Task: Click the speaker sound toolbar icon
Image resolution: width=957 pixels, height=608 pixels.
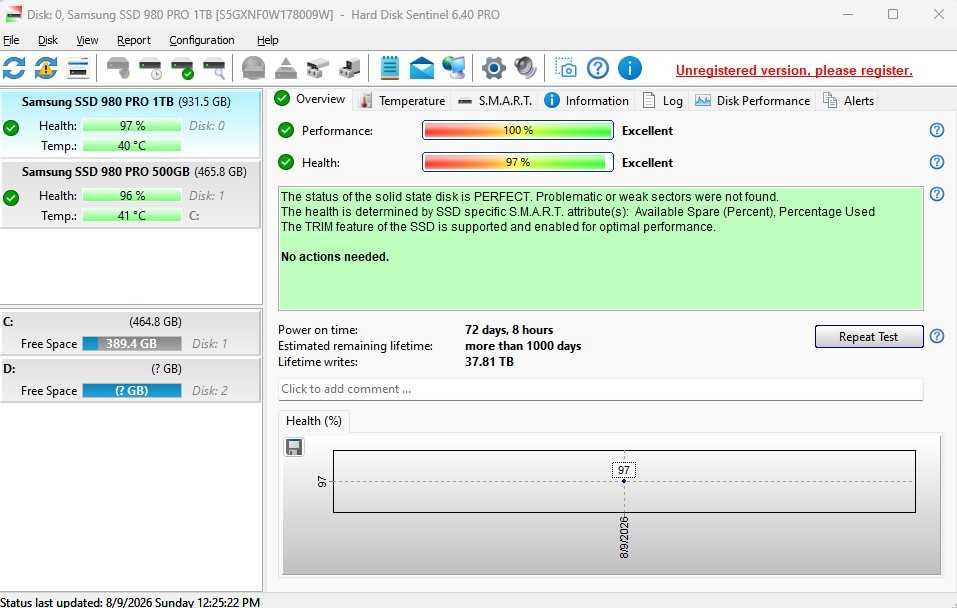Action: pyautogui.click(x=525, y=68)
